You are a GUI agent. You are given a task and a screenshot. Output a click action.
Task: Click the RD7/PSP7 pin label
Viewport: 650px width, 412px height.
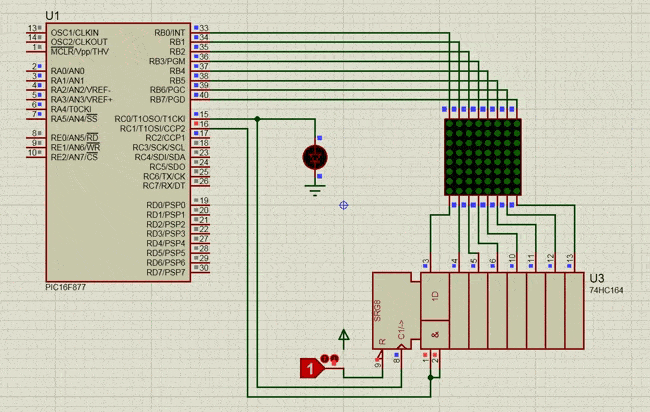tap(166, 272)
